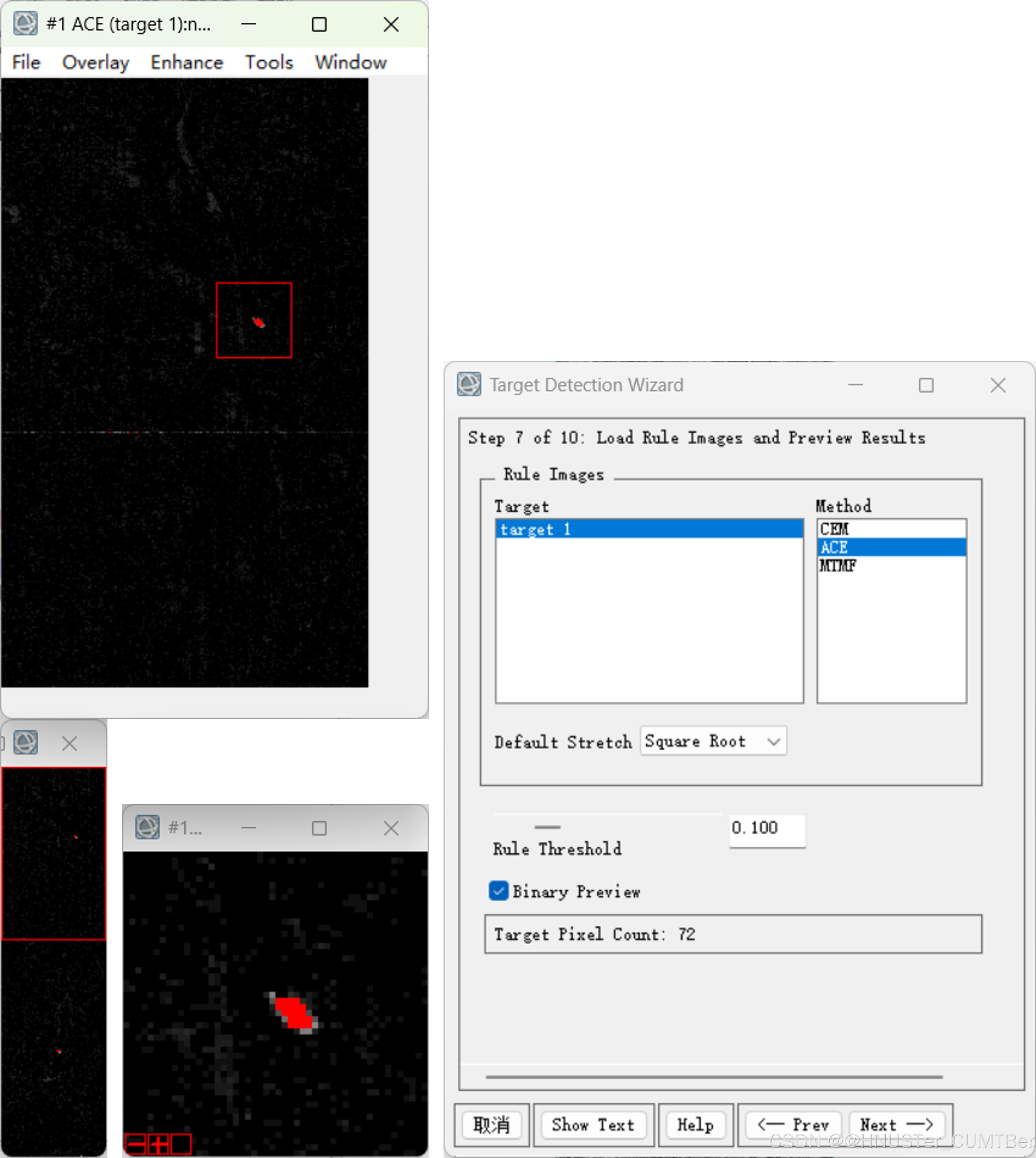Open the Enhance menu
Screen dimensions: 1036x1158
tap(187, 62)
